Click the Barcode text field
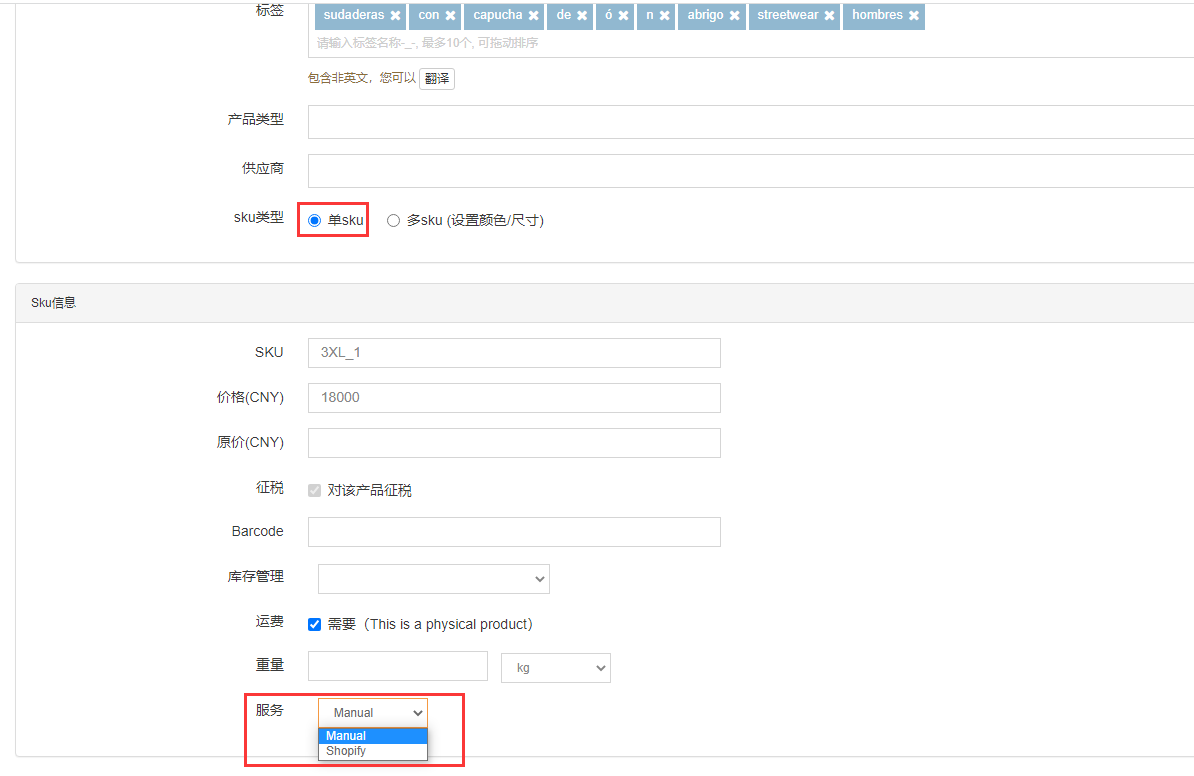 click(x=514, y=532)
